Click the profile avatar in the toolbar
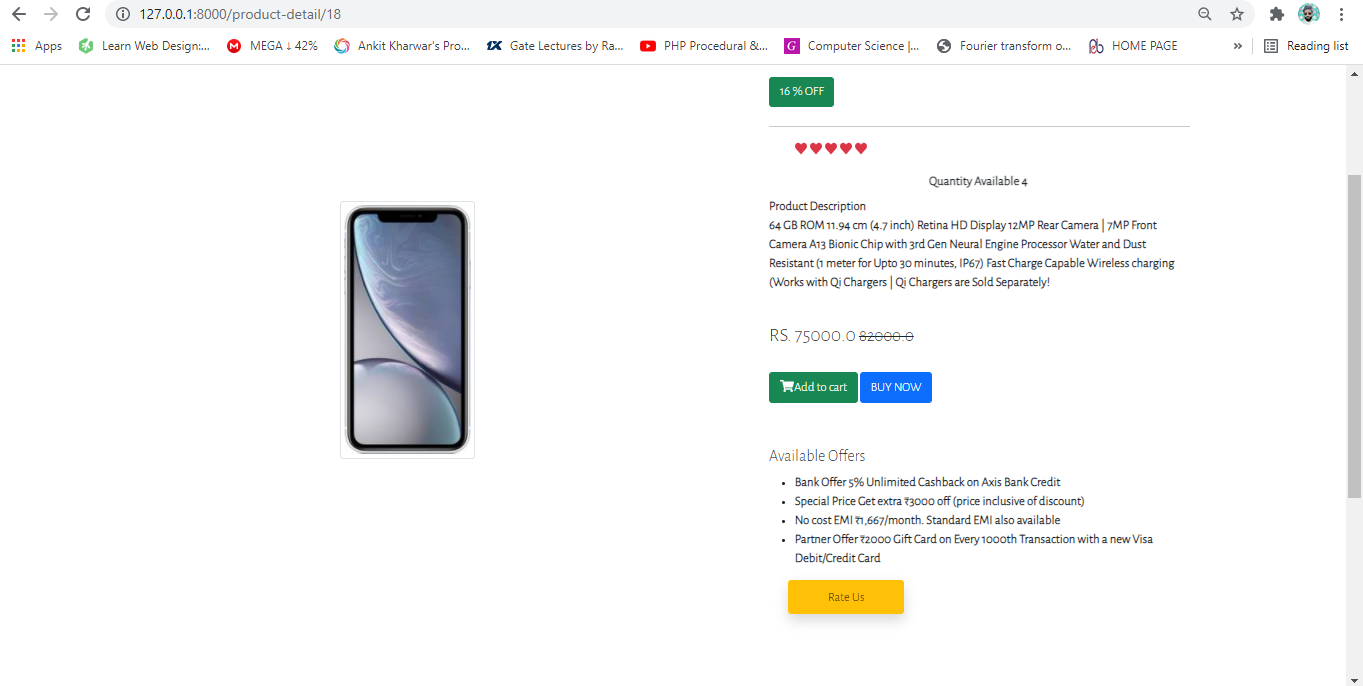The width and height of the screenshot is (1363, 686). coord(1308,14)
